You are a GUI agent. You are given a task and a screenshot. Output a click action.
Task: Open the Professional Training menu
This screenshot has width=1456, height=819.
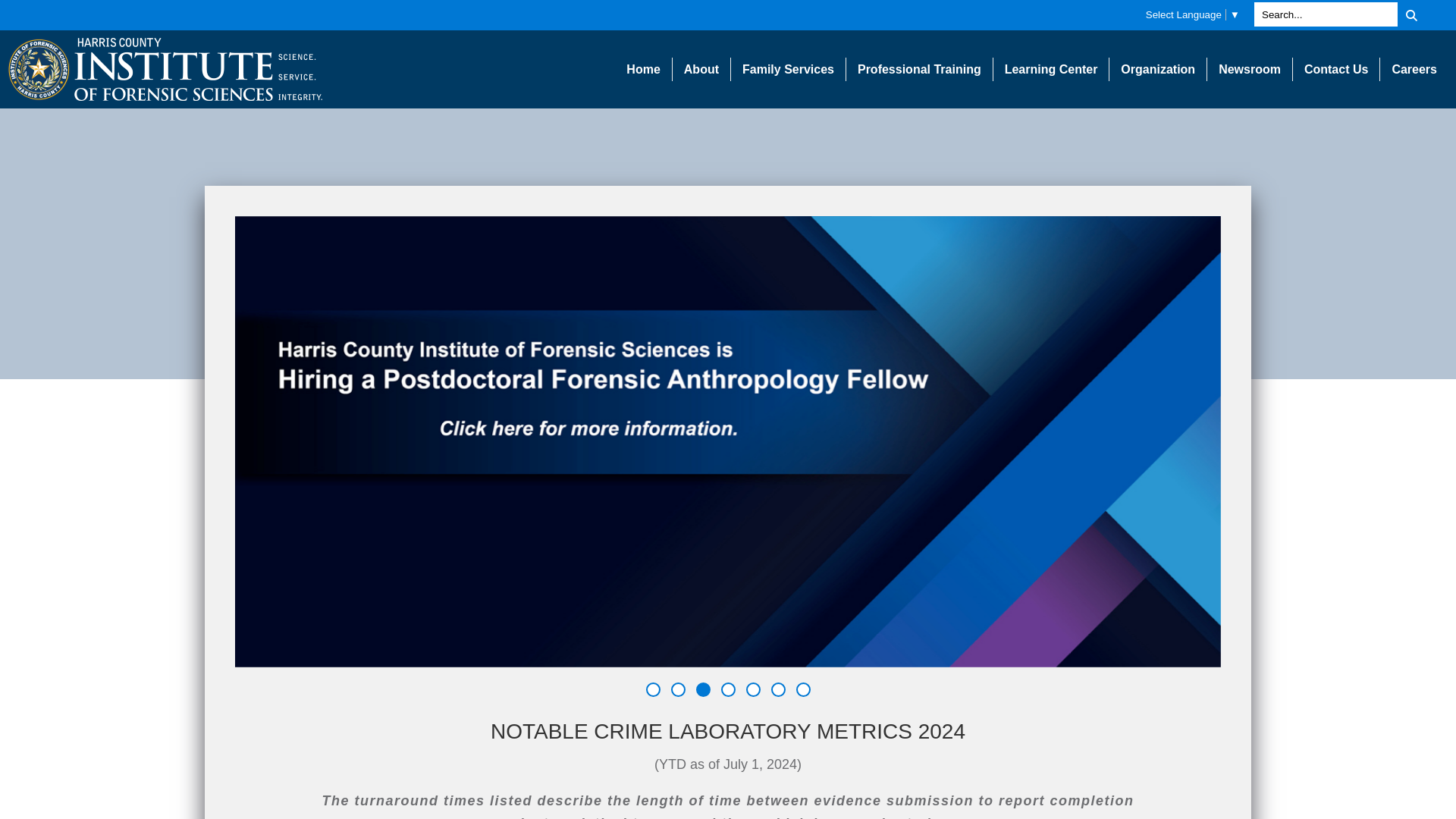pyautogui.click(x=919, y=69)
